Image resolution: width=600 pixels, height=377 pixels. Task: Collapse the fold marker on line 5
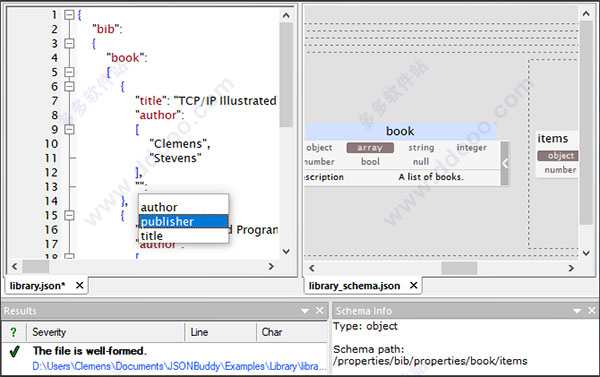click(x=69, y=72)
